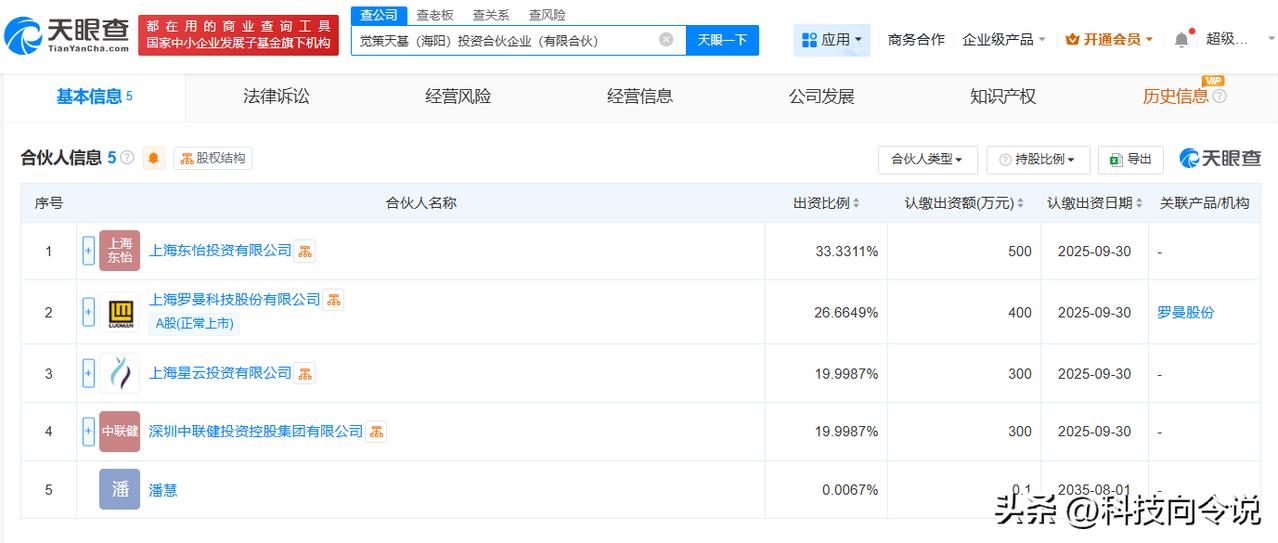
Task: Select the 查公司 search tab
Action: point(379,15)
